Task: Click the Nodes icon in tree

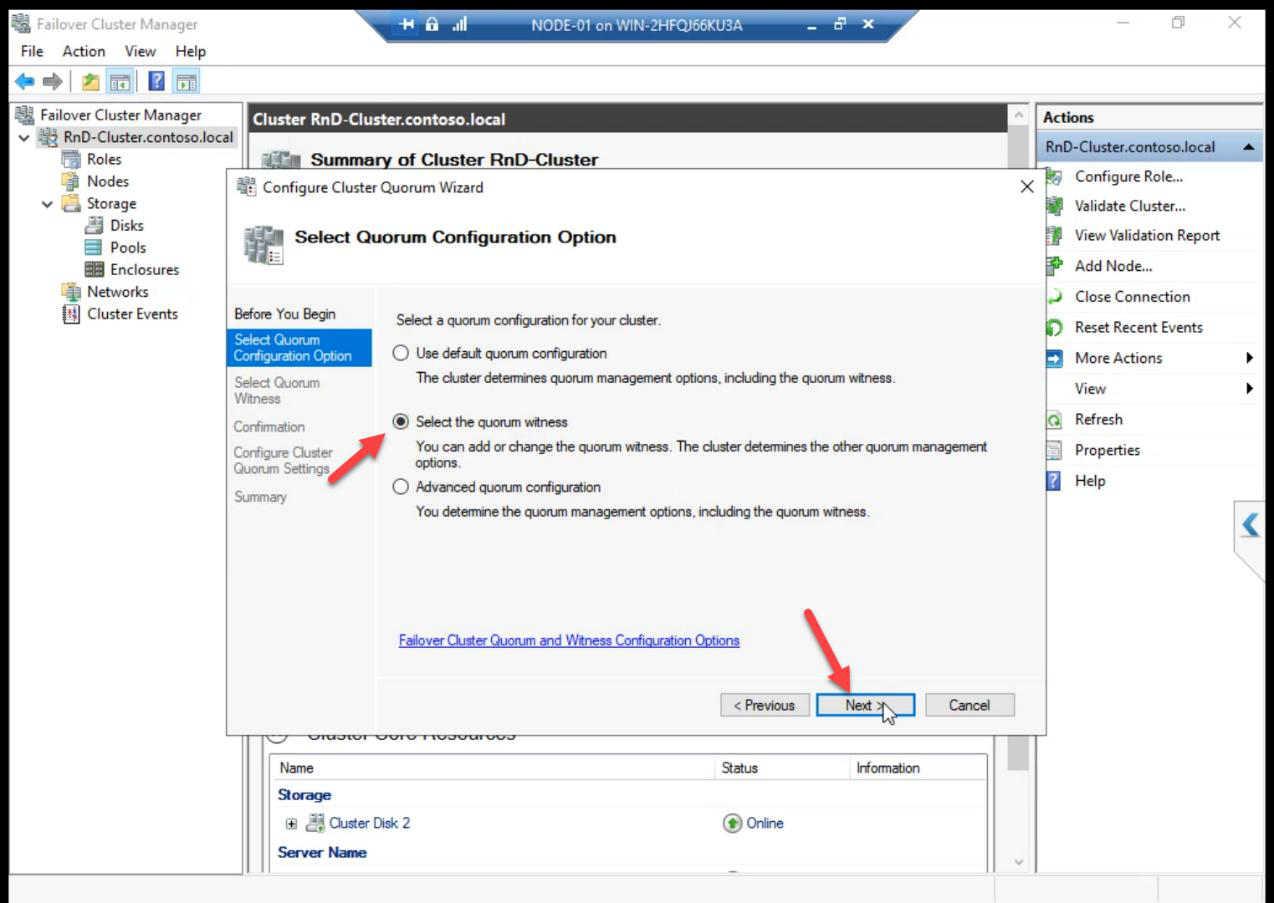Action: pyautogui.click(x=70, y=181)
